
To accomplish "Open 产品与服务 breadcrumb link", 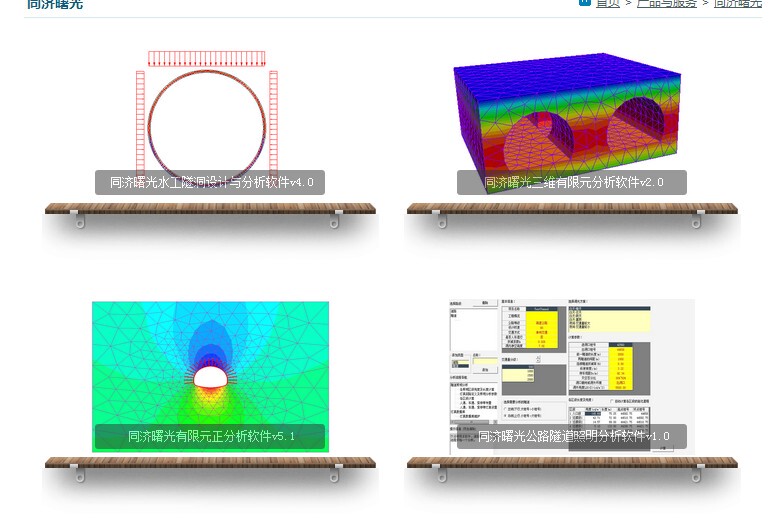I will coord(666,3).
